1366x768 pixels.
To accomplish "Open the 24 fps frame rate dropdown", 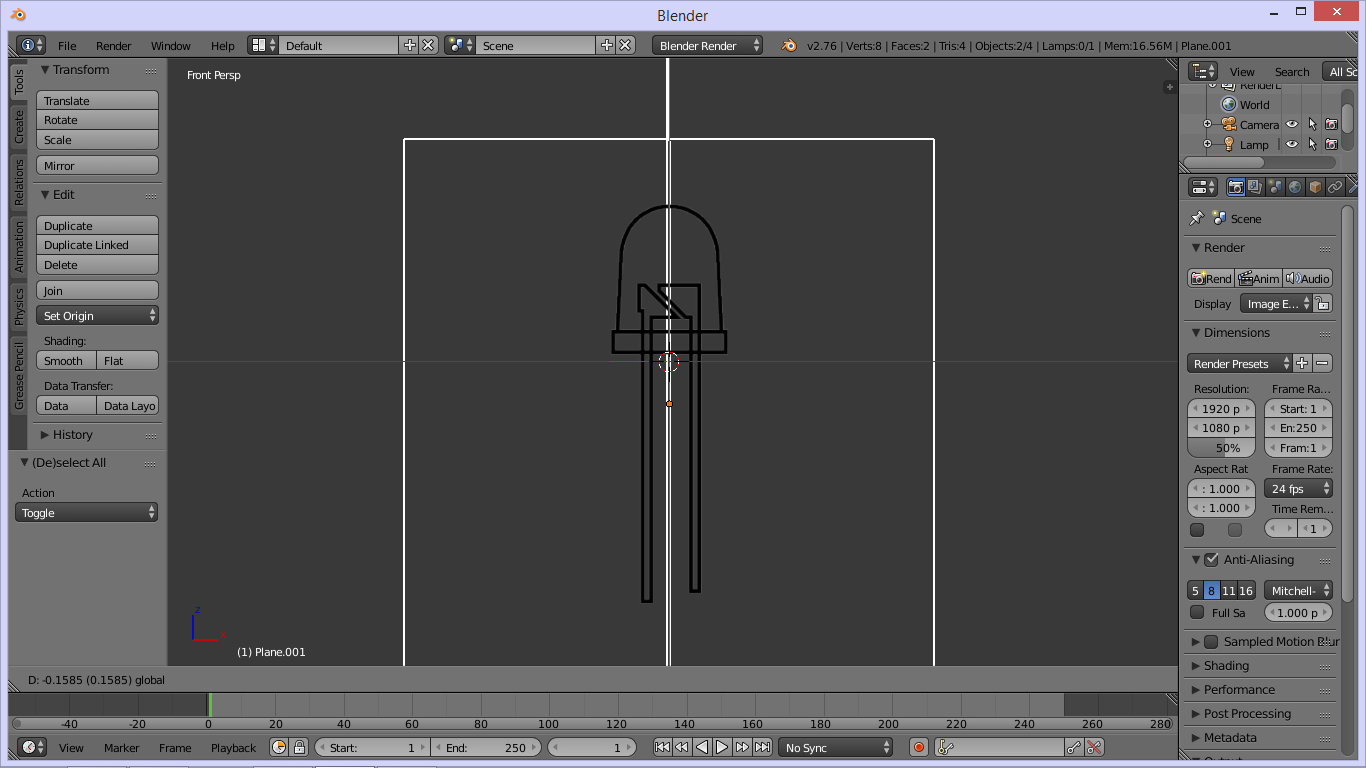I will click(1298, 488).
